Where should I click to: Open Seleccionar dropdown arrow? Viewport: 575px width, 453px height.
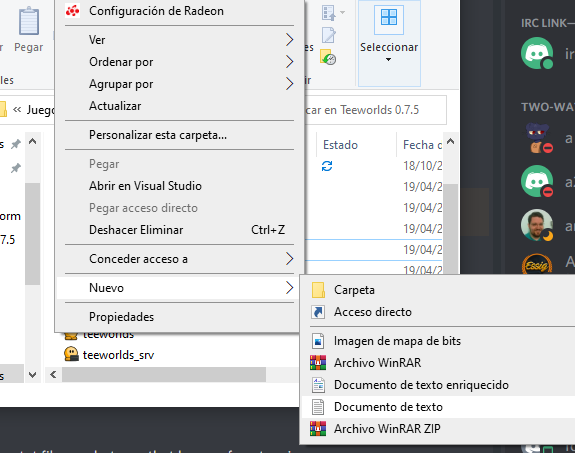388,59
